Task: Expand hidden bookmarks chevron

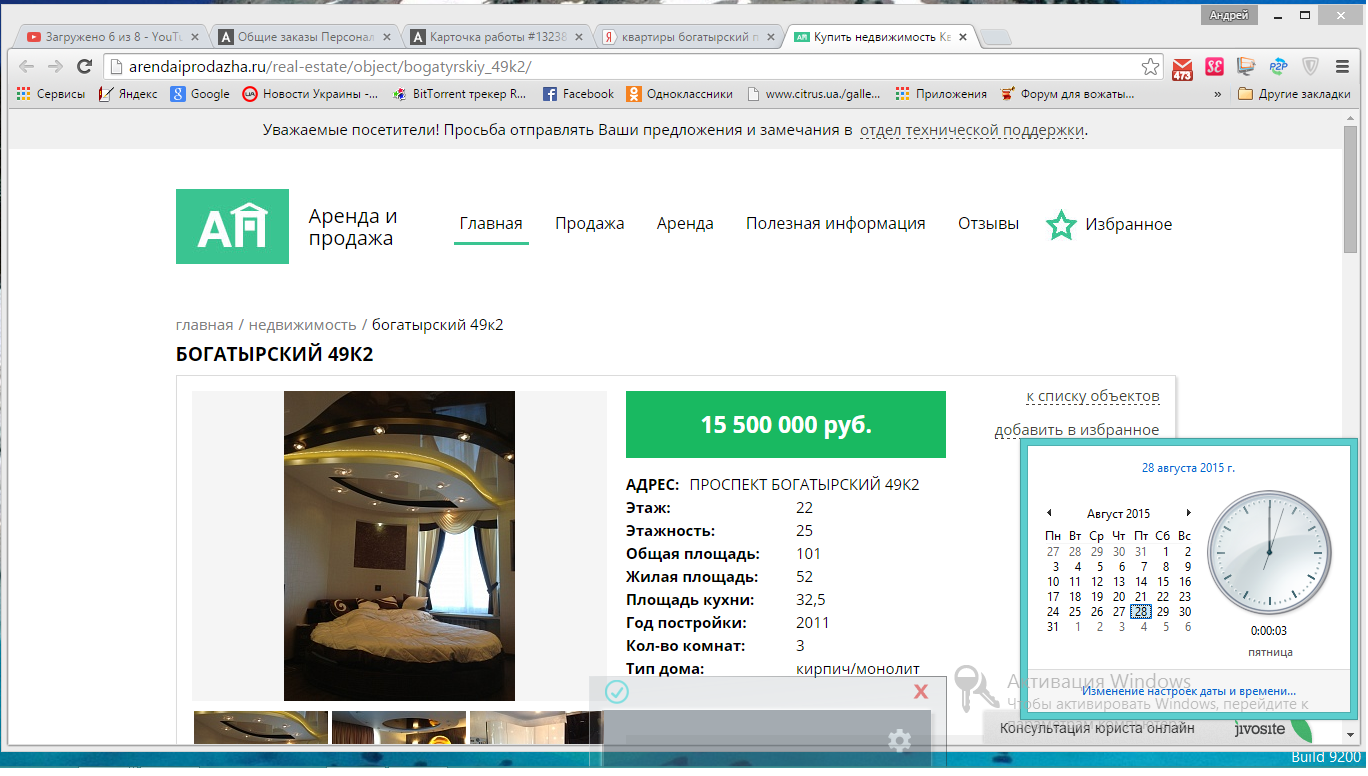Action: click(x=1217, y=94)
